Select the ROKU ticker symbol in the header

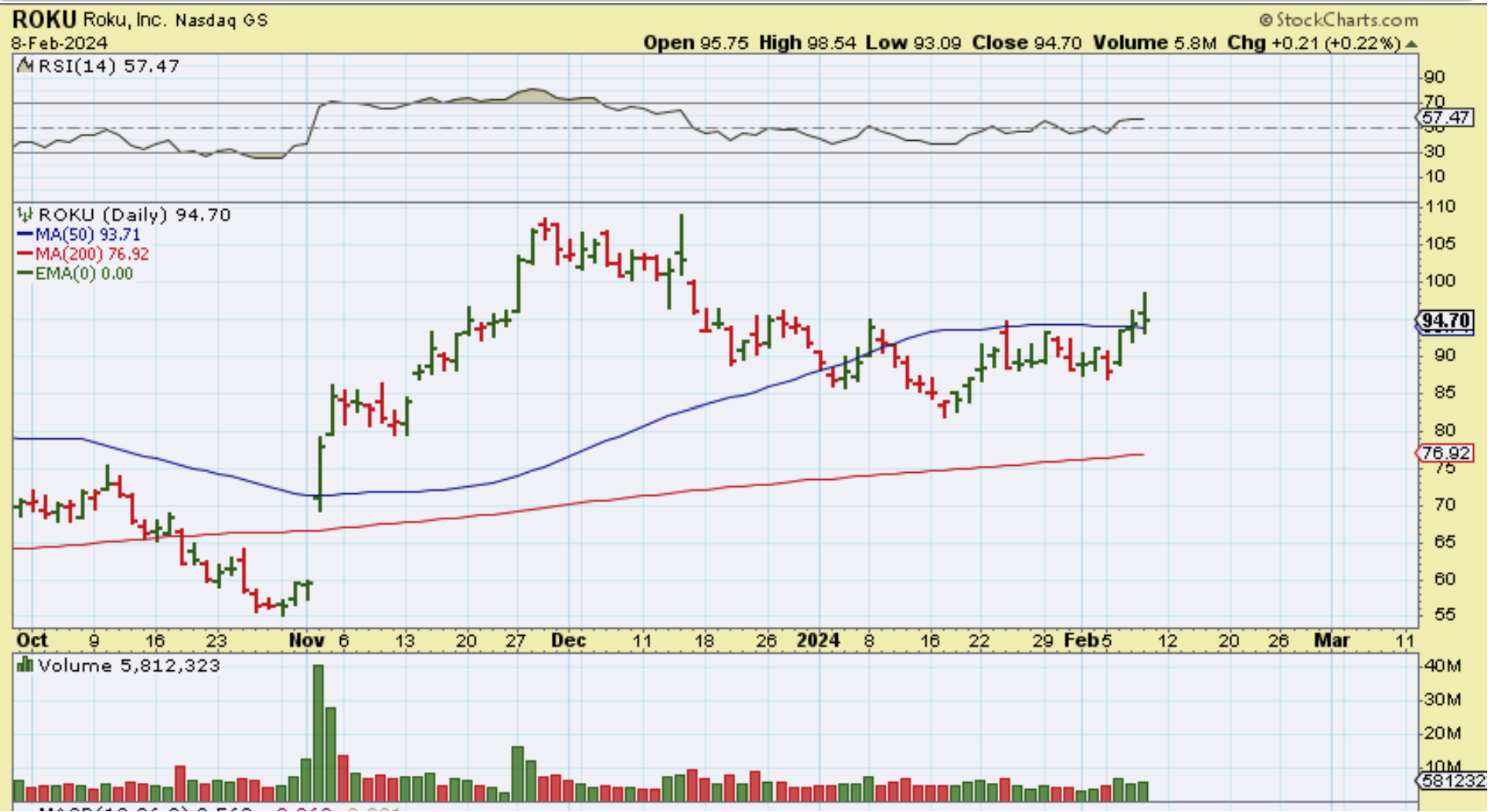tap(44, 20)
